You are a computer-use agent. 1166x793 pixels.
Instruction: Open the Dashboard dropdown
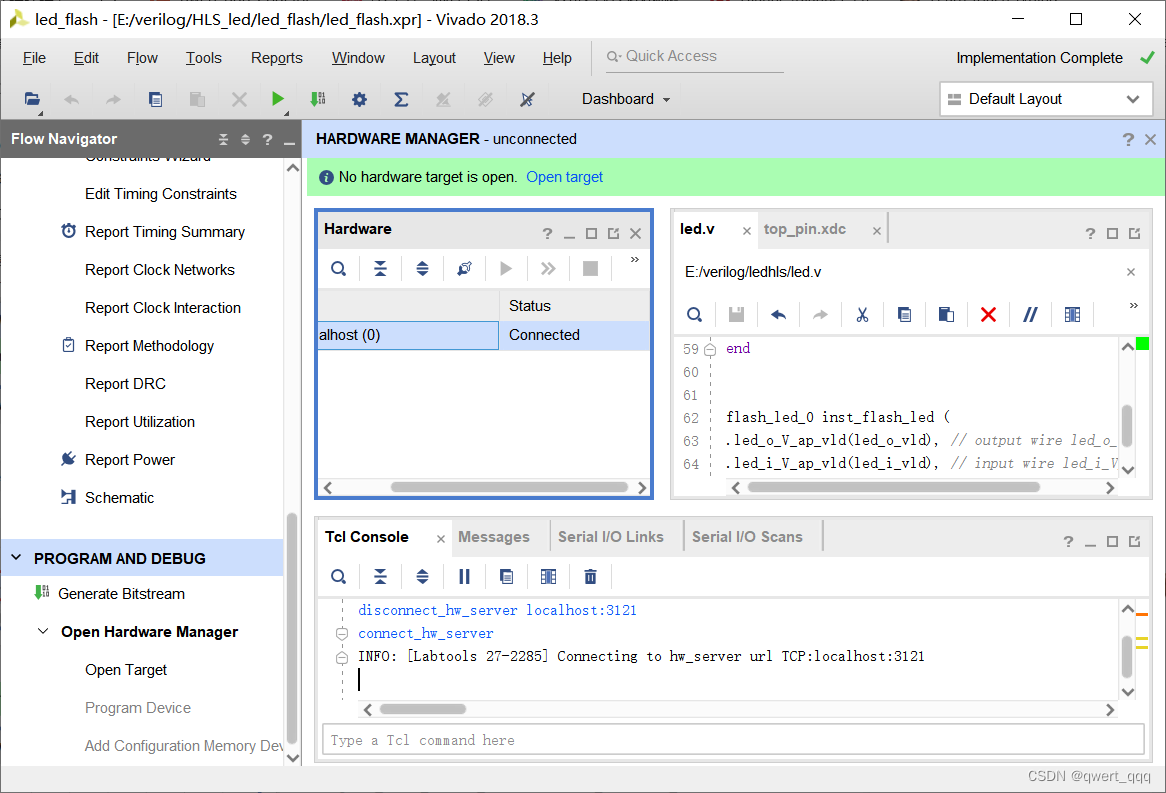(626, 99)
